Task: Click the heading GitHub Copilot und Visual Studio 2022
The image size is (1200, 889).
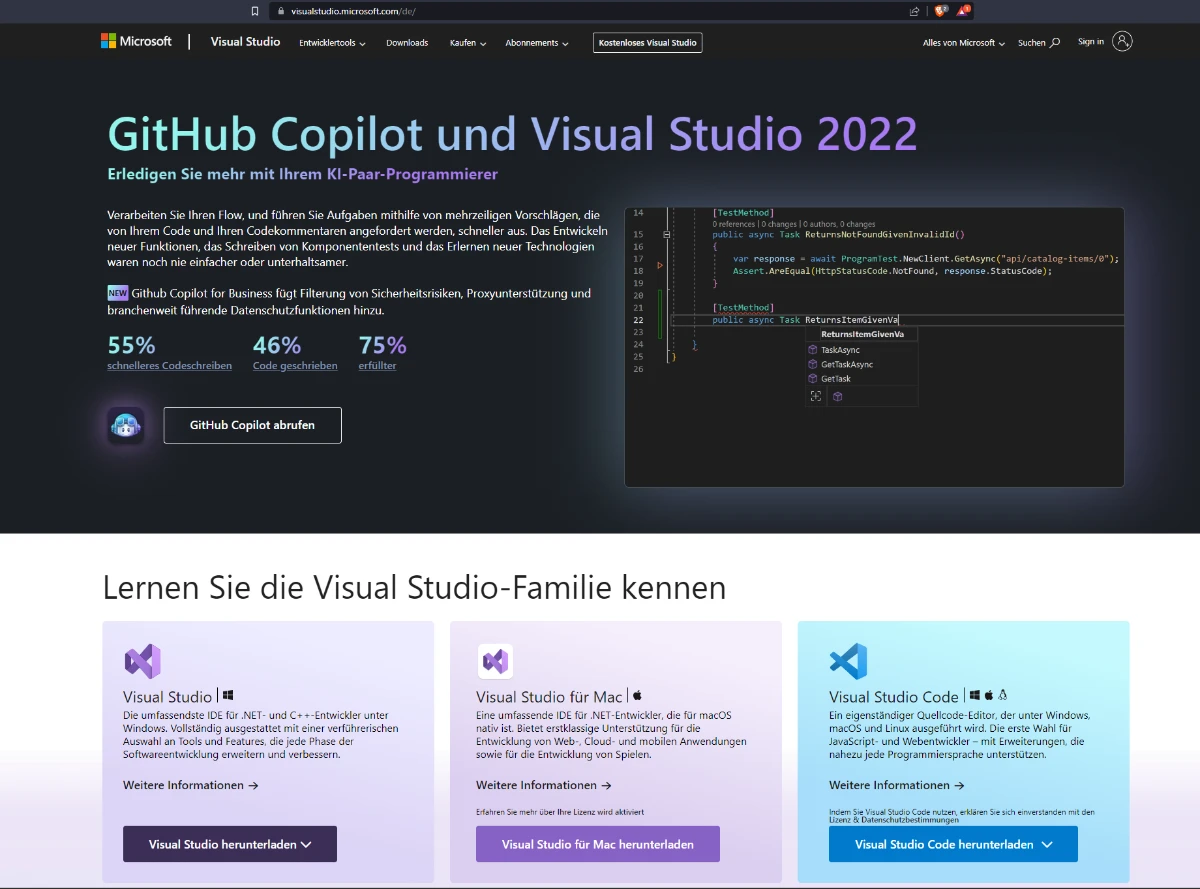Action: click(x=512, y=134)
